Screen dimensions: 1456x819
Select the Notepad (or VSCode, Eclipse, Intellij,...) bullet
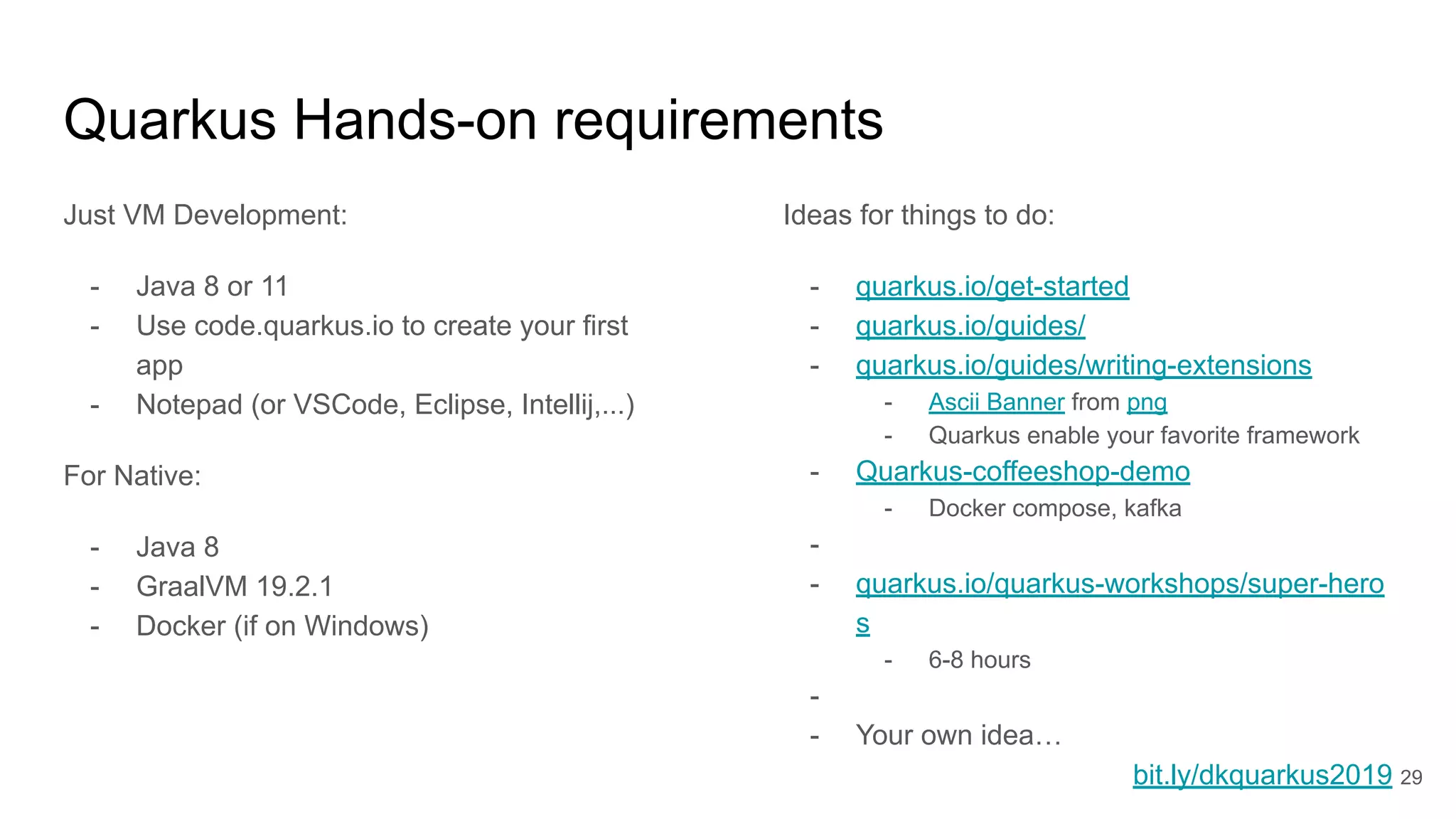coord(385,405)
